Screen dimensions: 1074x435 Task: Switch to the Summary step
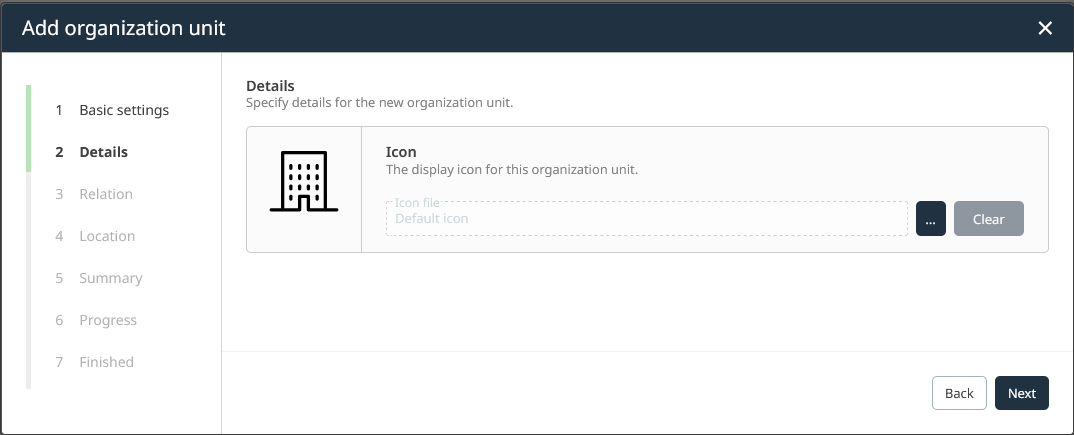pyautogui.click(x=111, y=278)
